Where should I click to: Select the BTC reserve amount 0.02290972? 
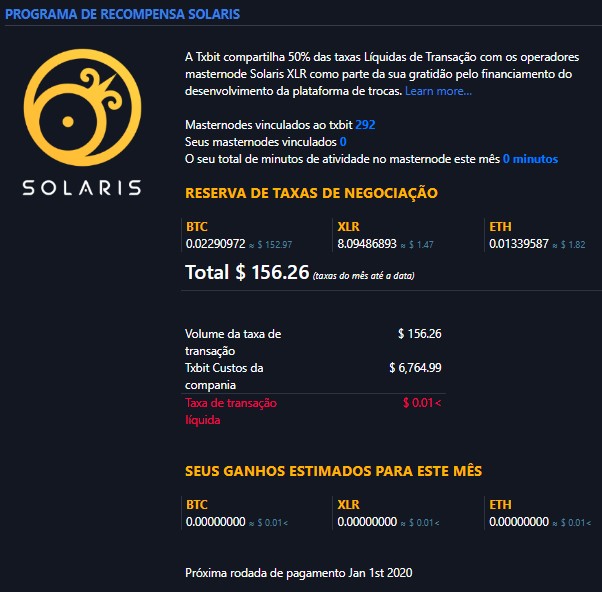coord(216,243)
